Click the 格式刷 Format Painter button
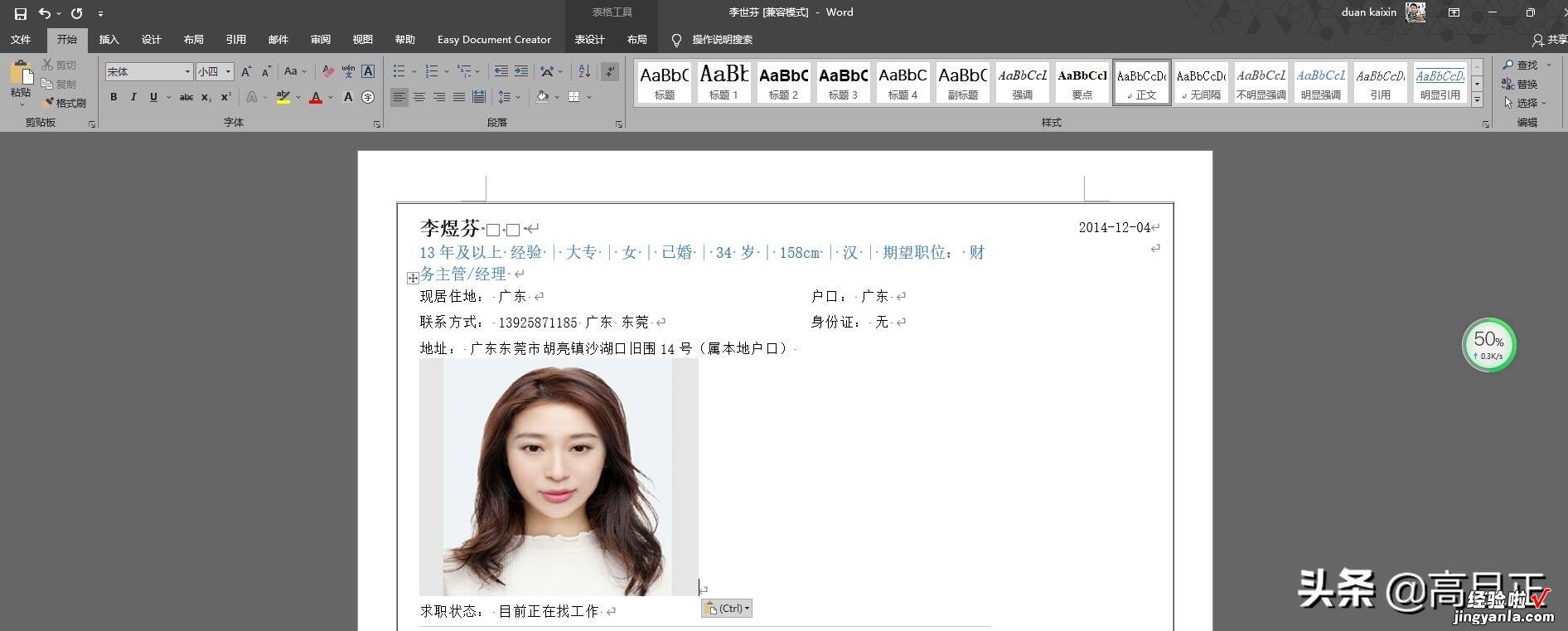The image size is (1568, 631). (65, 103)
